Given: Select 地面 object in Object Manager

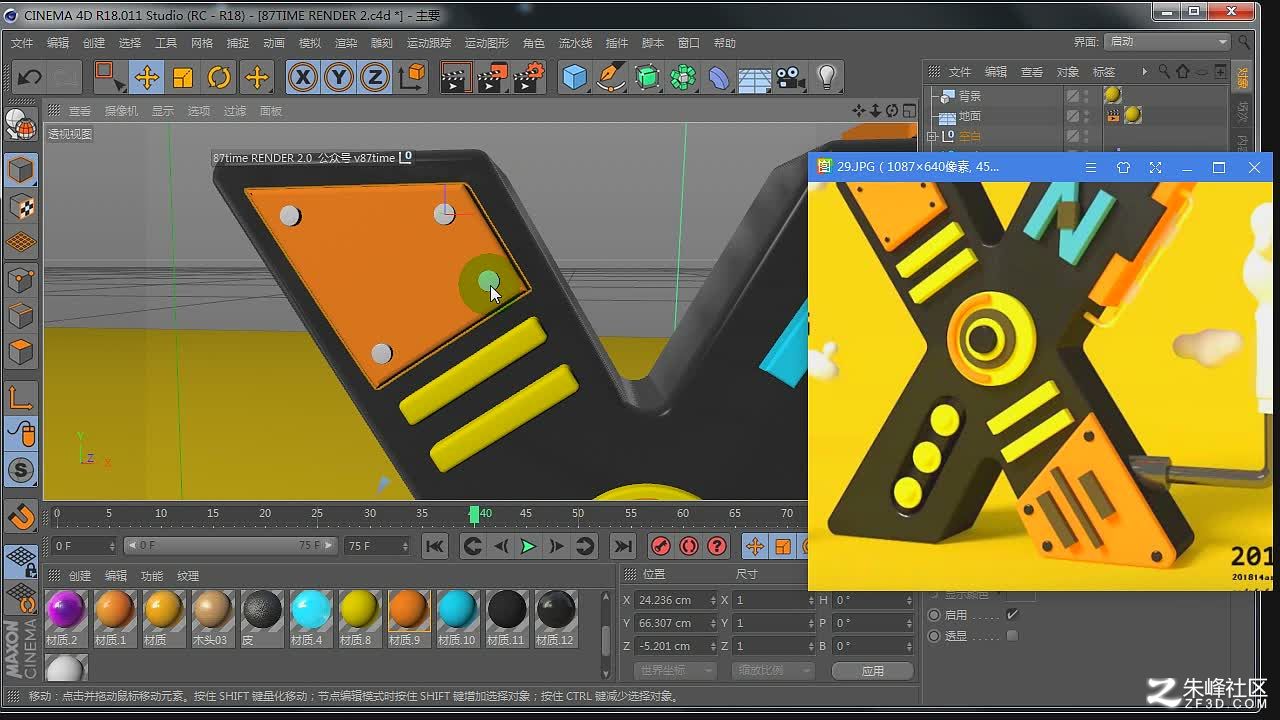Looking at the screenshot, I should pyautogui.click(x=970, y=116).
